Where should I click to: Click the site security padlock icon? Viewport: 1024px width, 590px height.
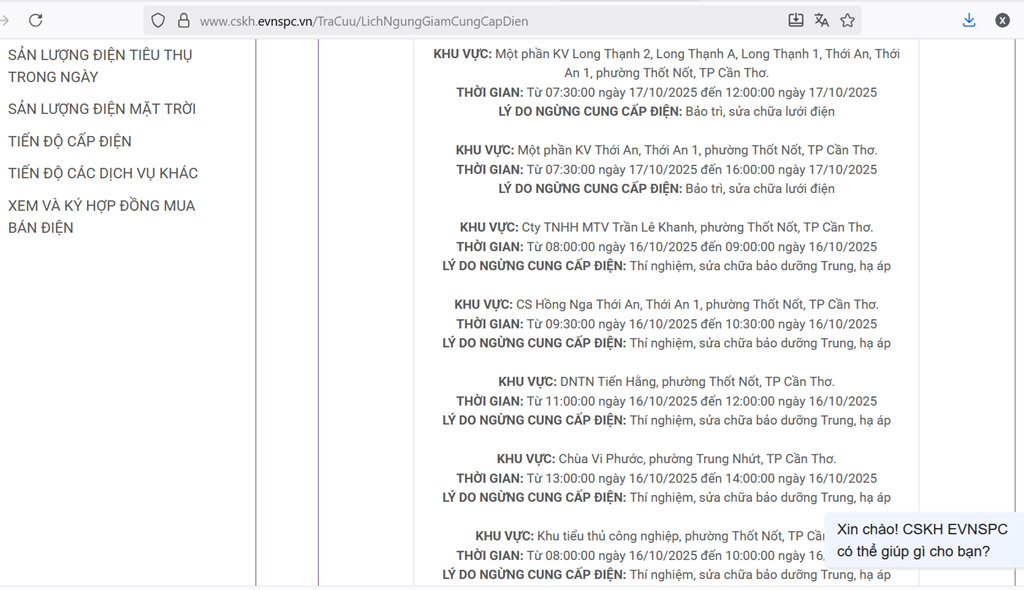click(x=183, y=20)
